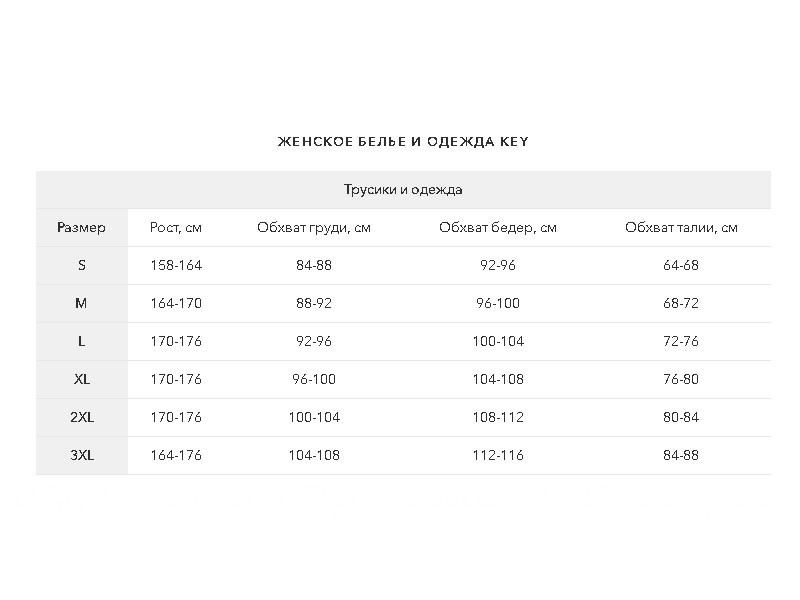
Task: Select the Обхват бедер, см header
Action: click(498, 228)
